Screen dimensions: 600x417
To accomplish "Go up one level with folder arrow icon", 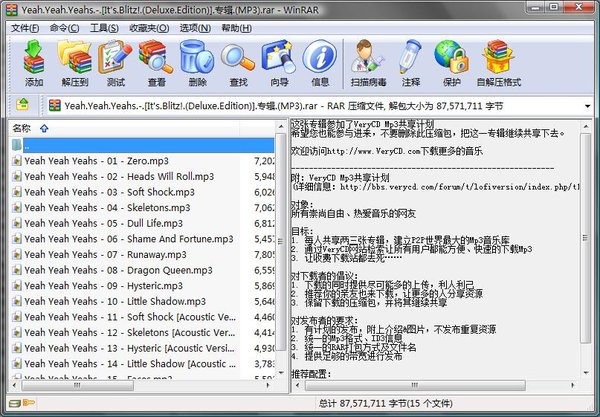I will [x=22, y=104].
